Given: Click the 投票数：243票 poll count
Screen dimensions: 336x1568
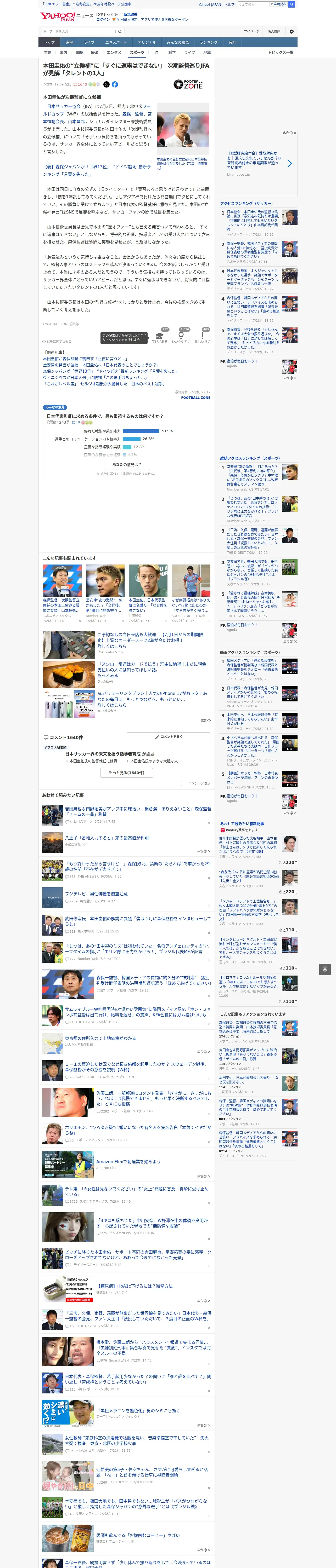Looking at the screenshot, I should [58, 422].
